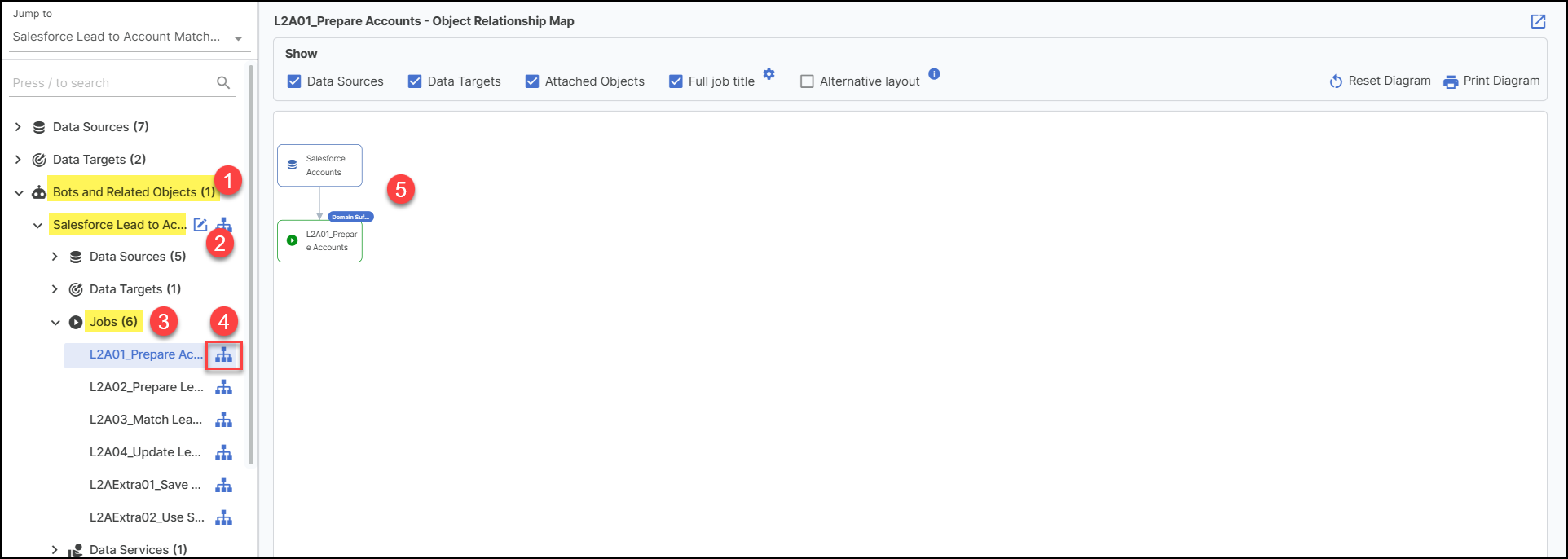1568x559 pixels.
Task: Click the edit icon next to Salesforce Lead bot
Action: (200, 224)
